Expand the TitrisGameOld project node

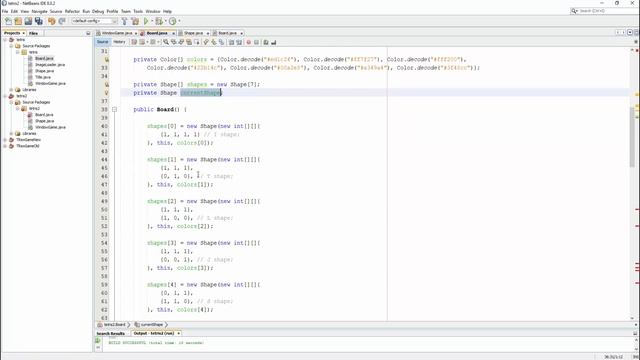coord(5,146)
